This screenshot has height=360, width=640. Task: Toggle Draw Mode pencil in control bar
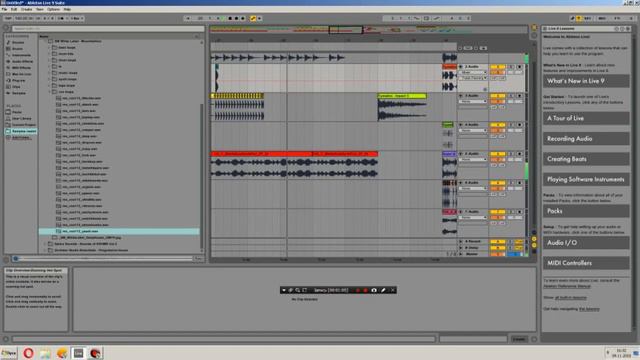click(572, 18)
